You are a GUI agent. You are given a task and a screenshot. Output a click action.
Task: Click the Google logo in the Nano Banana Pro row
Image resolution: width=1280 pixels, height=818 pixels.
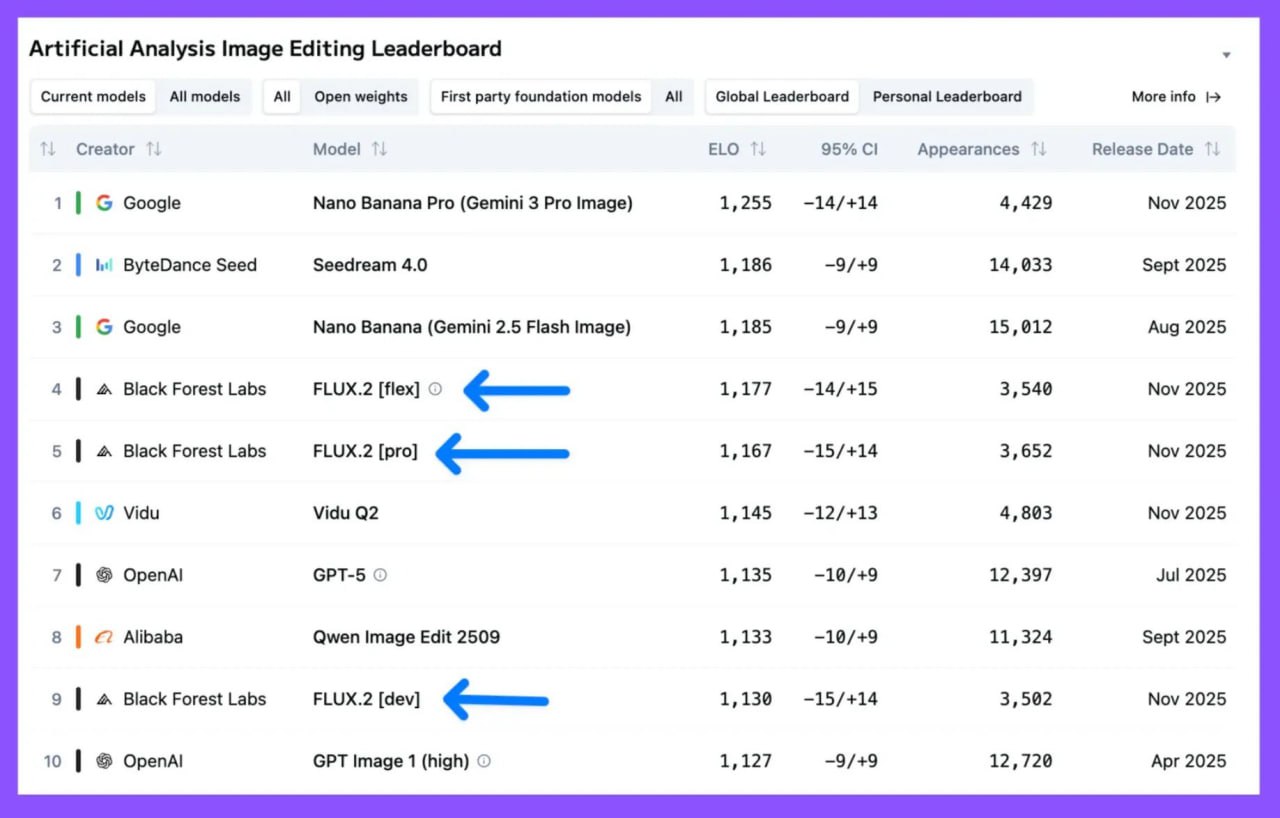[104, 203]
